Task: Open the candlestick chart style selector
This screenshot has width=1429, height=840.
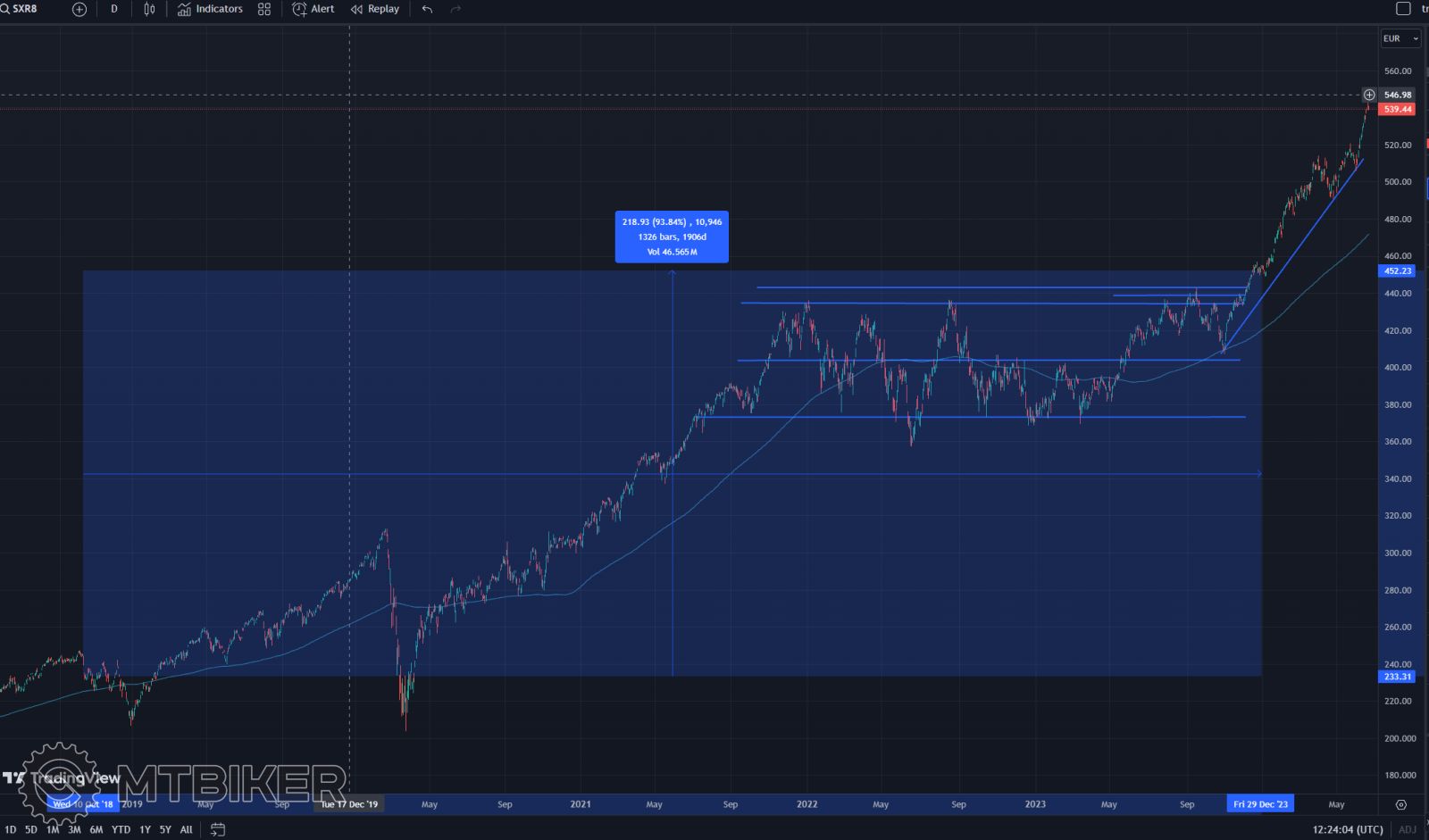Action: 149,9
